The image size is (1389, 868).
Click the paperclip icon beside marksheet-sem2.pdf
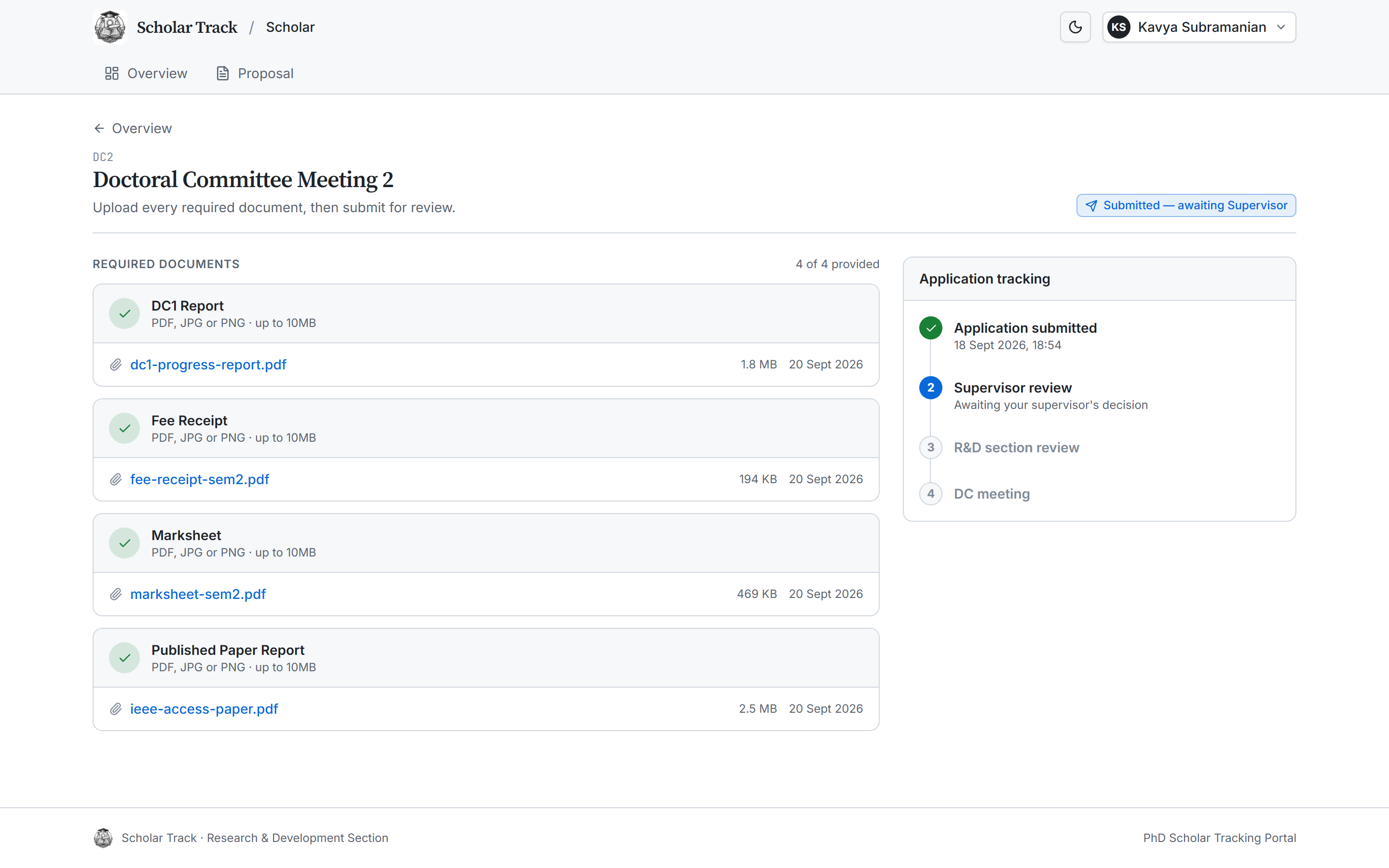pyautogui.click(x=116, y=594)
